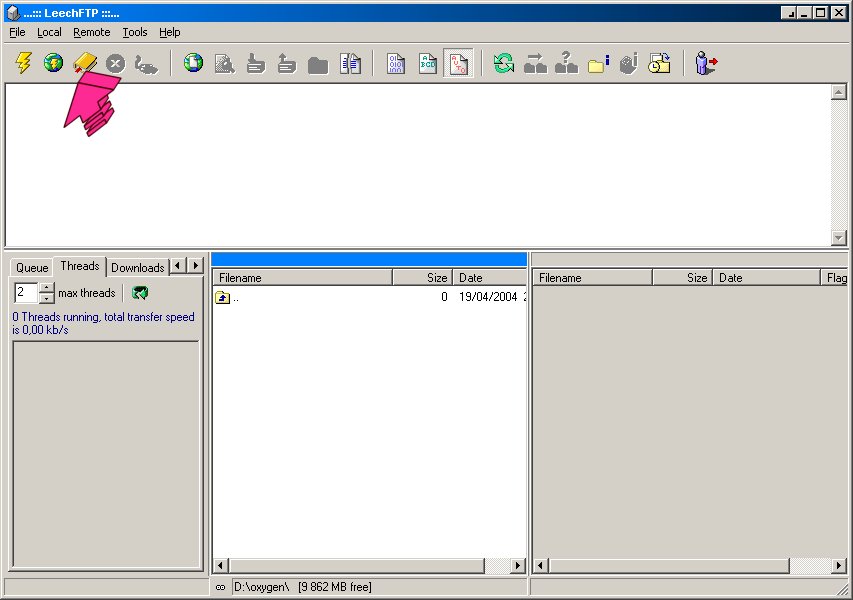Click the two-pages compare icon
Screen dimensions: 853x600
tap(350, 64)
